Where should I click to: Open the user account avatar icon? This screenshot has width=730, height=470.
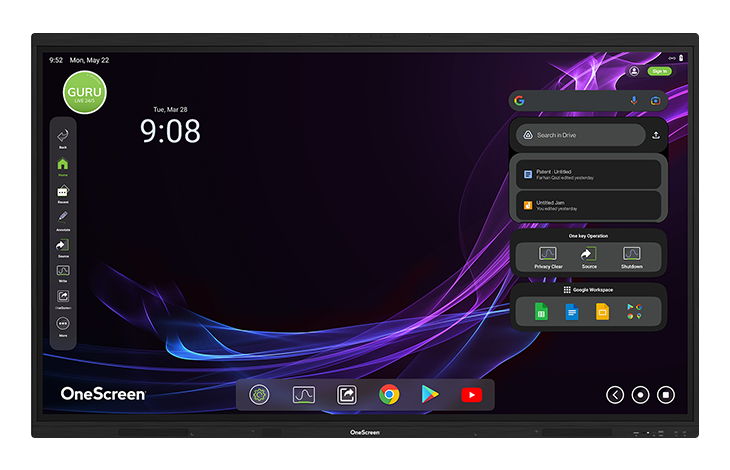(634, 71)
